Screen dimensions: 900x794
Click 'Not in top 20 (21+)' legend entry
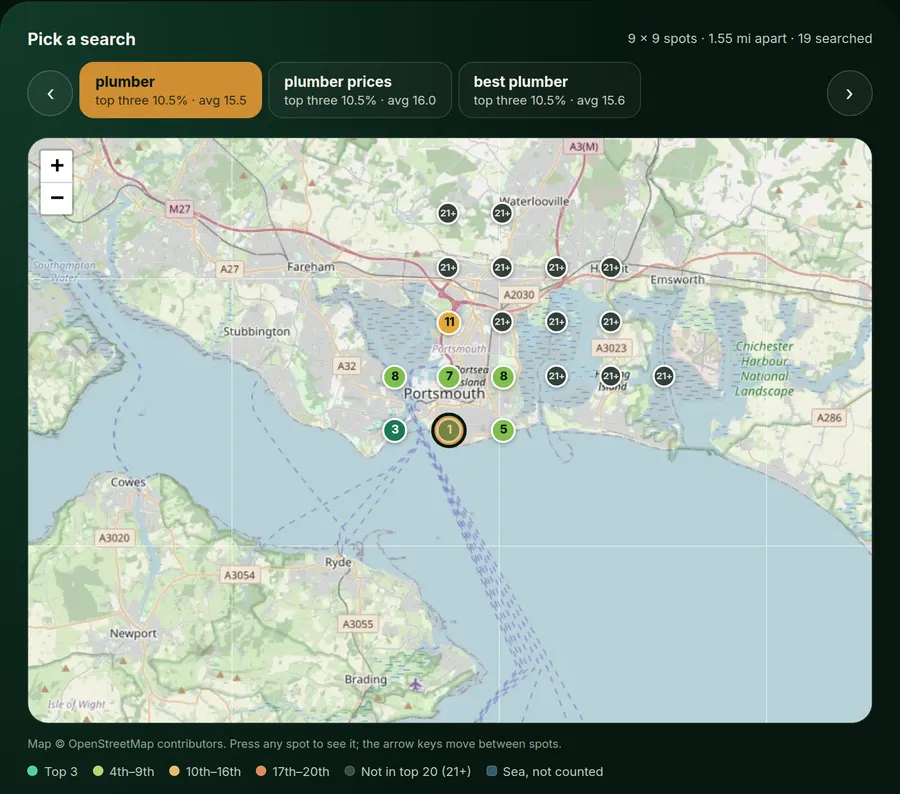tap(408, 772)
